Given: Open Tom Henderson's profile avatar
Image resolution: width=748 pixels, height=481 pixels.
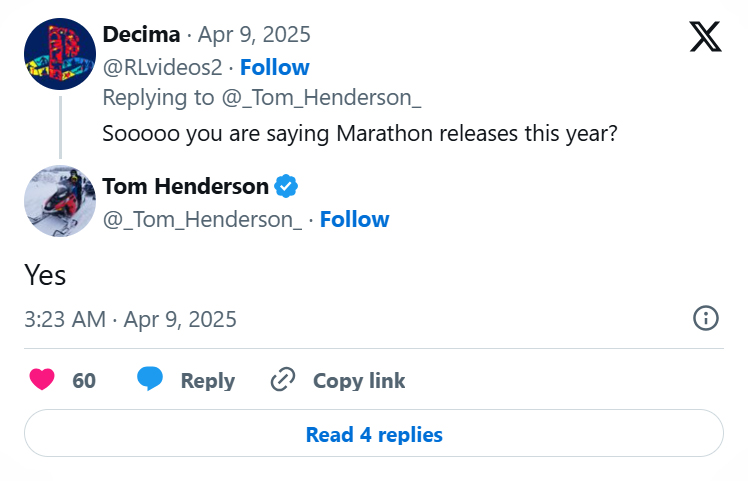Looking at the screenshot, I should click(60, 201).
